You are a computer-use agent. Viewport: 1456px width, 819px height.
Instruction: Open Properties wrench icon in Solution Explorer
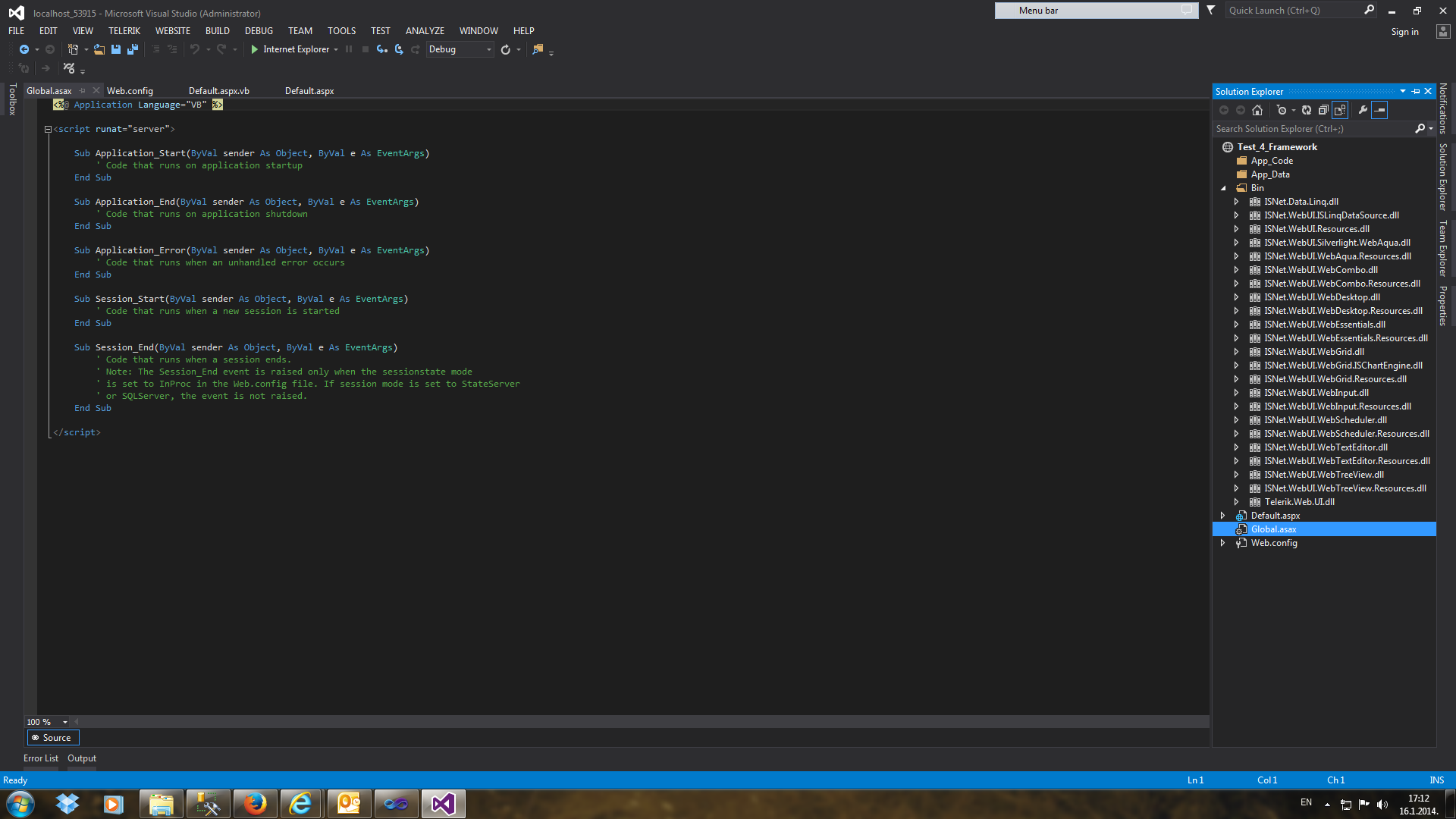pos(1363,110)
